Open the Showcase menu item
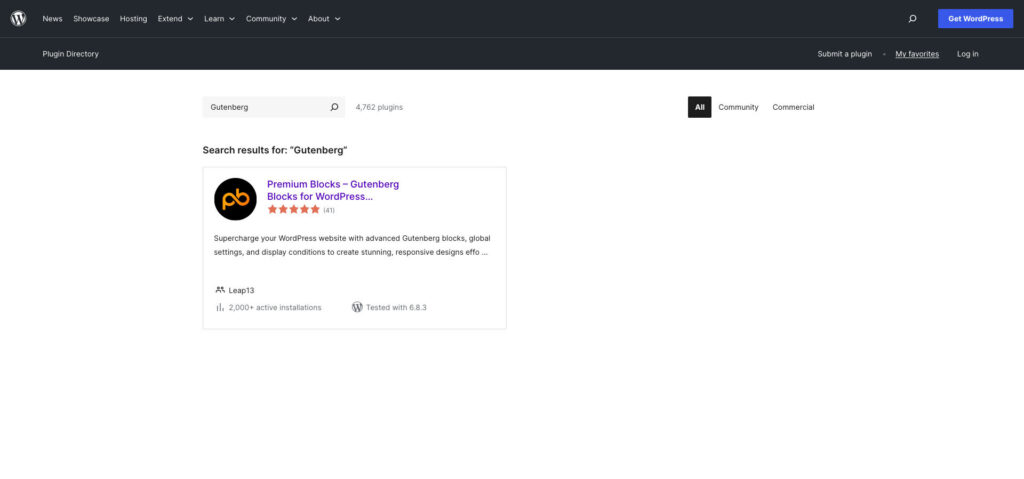This screenshot has height=479, width=1024. tap(91, 18)
